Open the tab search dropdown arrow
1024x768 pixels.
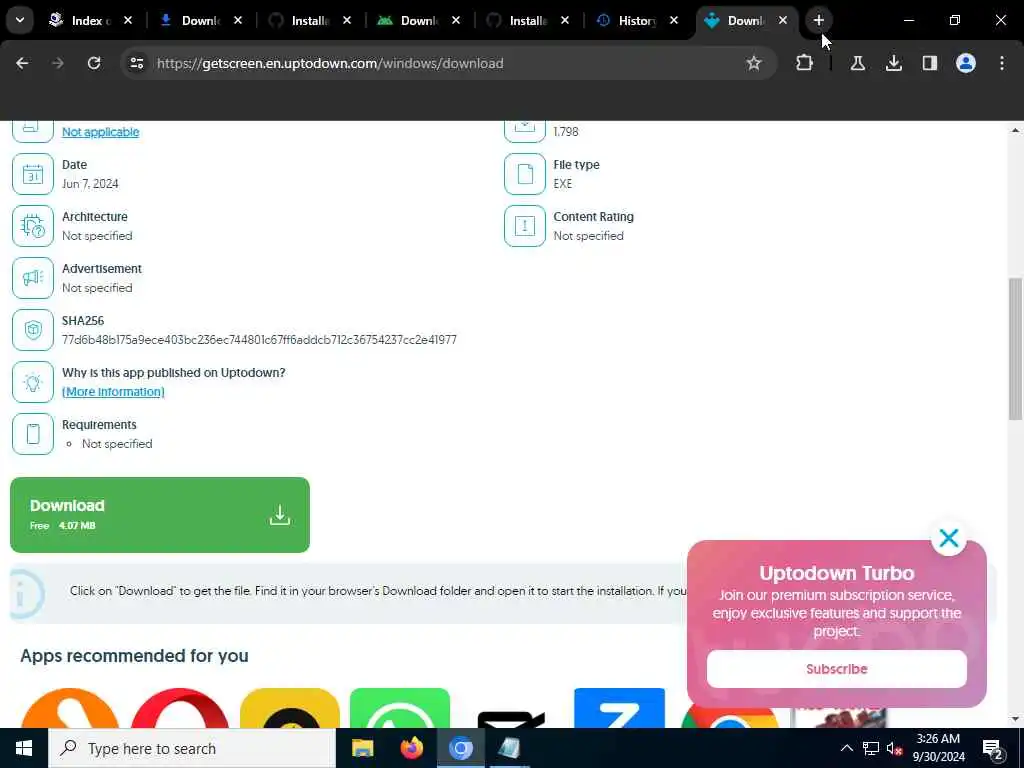point(20,20)
